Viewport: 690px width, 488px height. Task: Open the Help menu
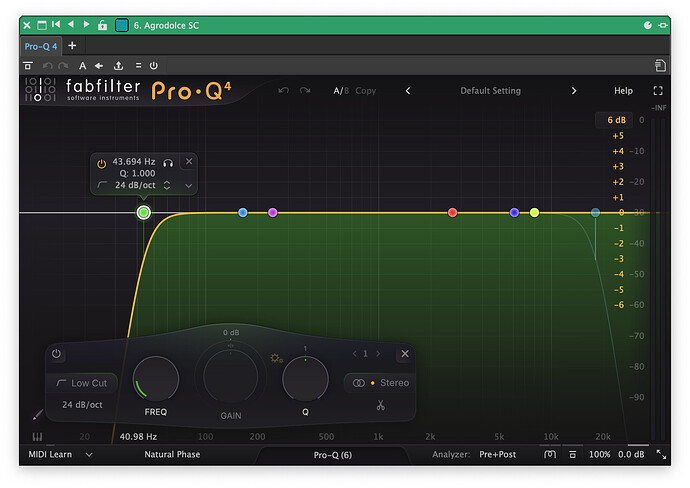pos(623,91)
